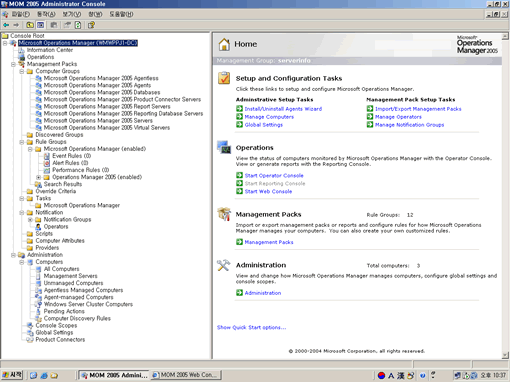The image size is (510, 382).
Task: Switch to MOM 2005 Web Console taskbar button
Action: click(186, 375)
